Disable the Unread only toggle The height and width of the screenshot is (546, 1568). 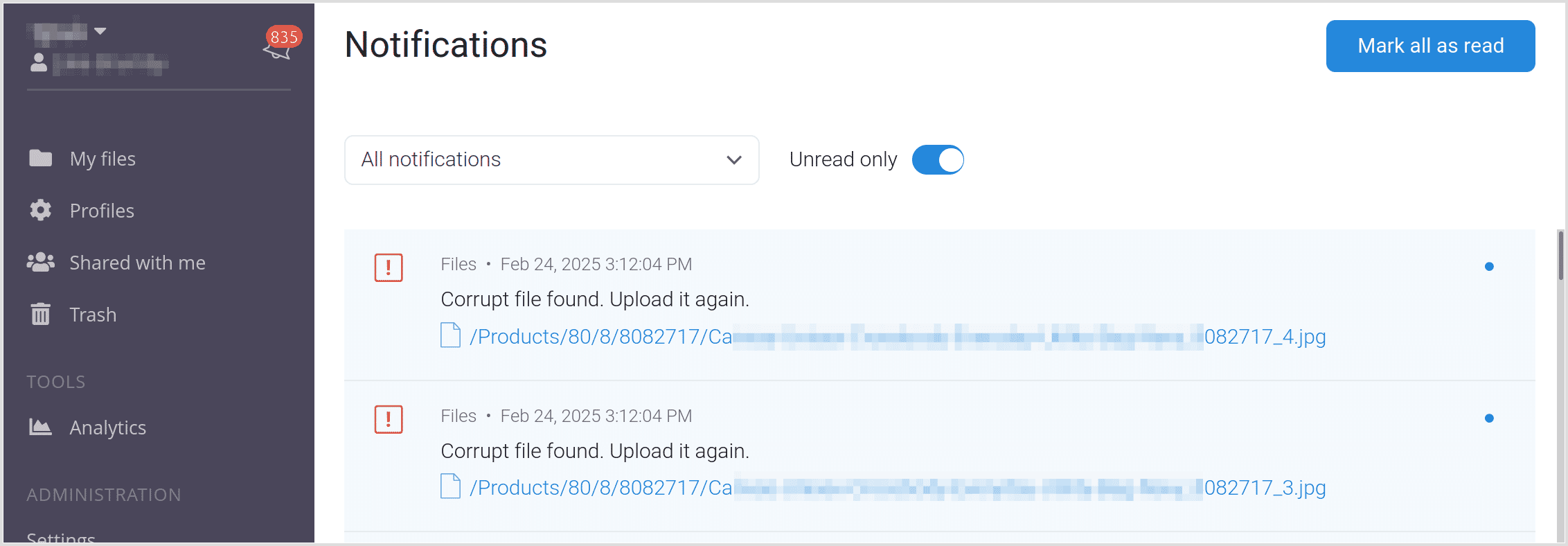[938, 160]
